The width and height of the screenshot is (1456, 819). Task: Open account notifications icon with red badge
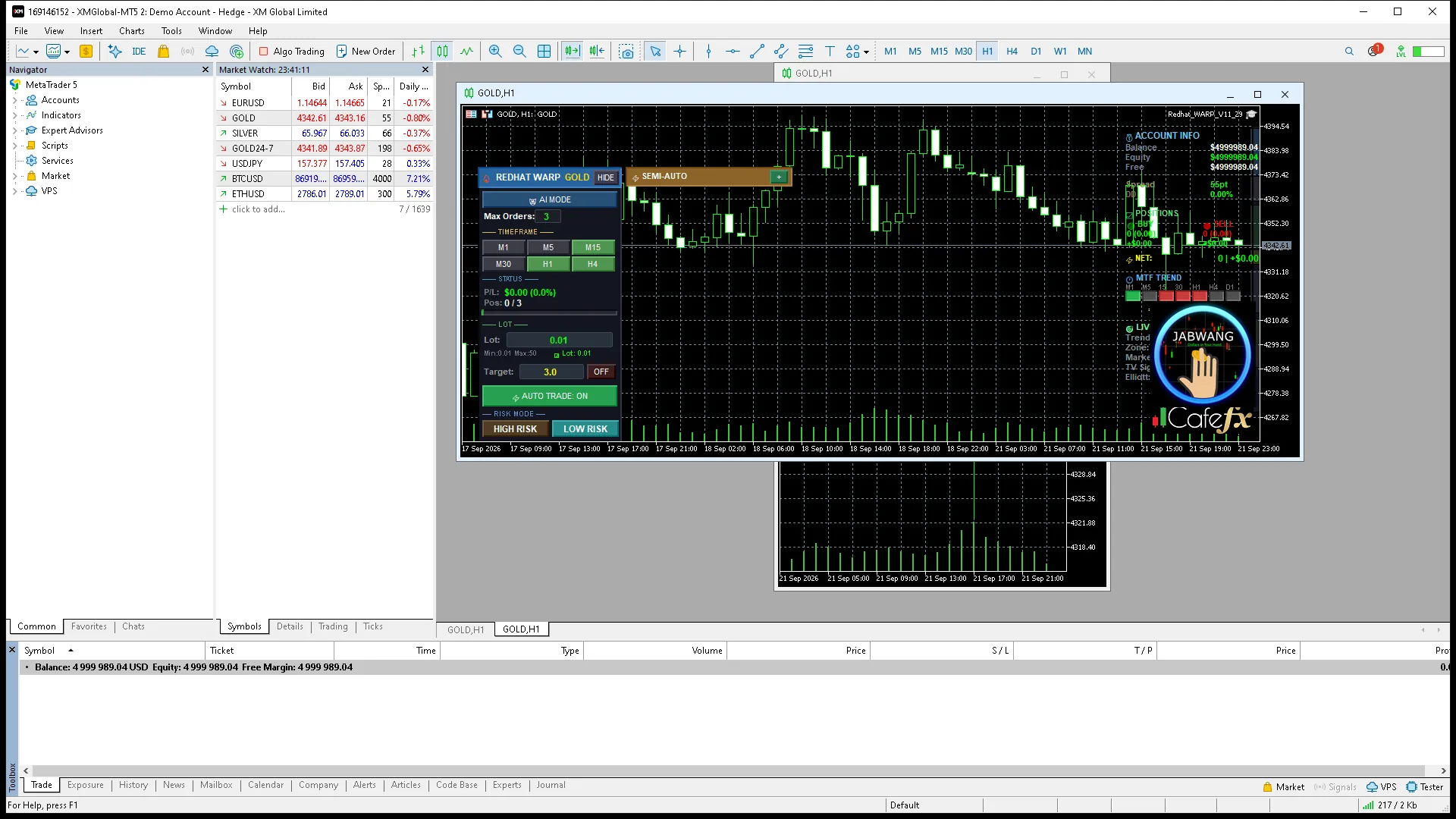pyautogui.click(x=1374, y=51)
